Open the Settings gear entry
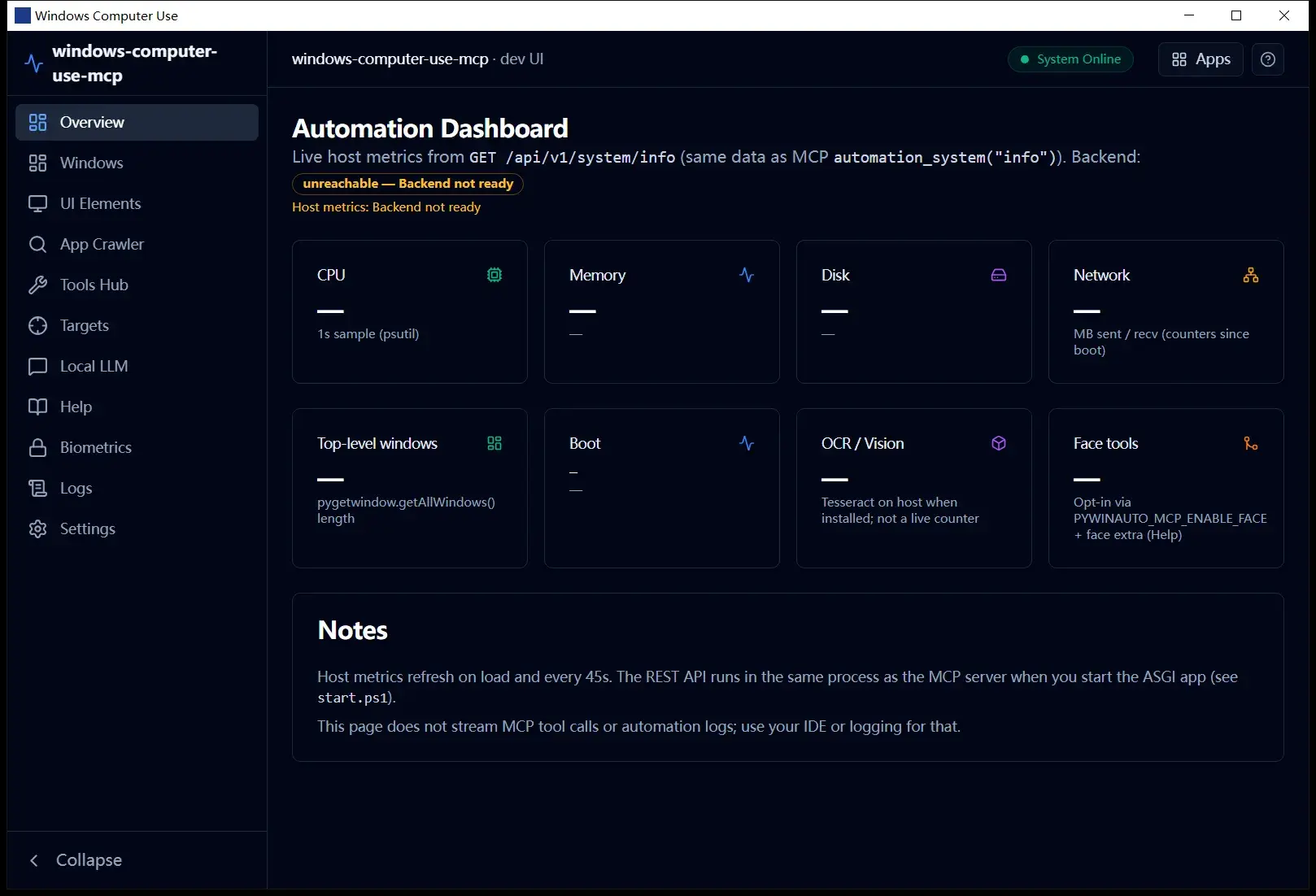Screen dimensions: 1316x896 click(137, 528)
